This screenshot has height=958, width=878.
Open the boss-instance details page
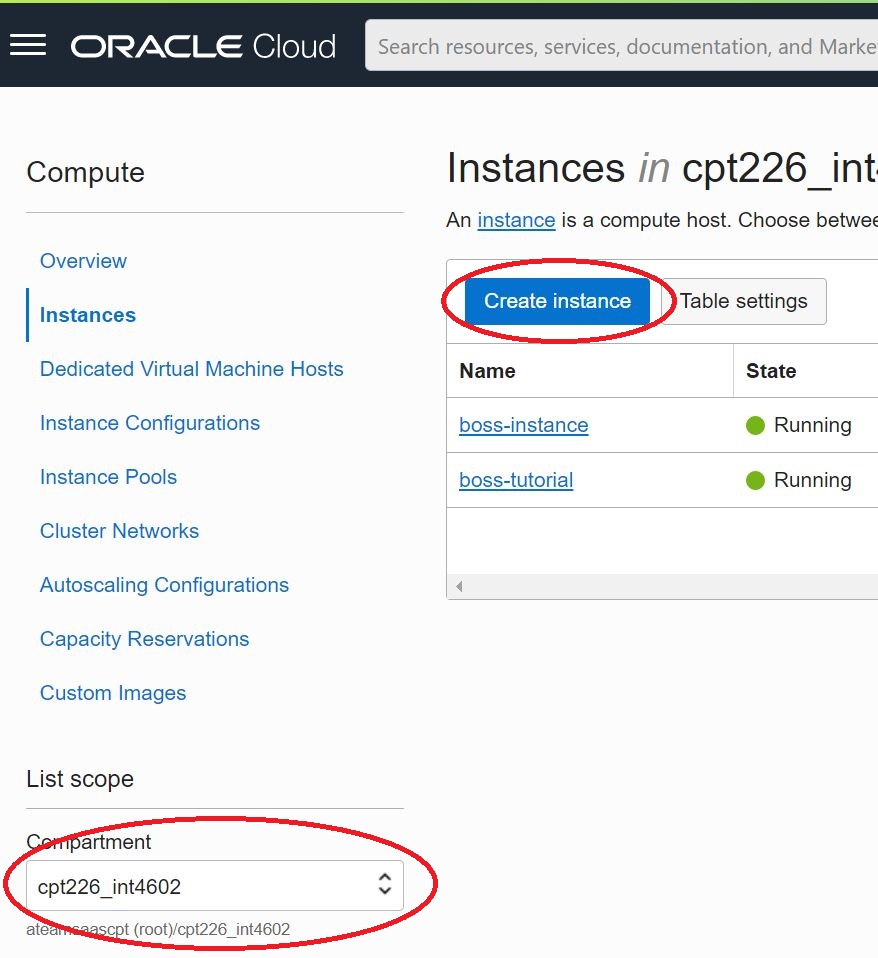coord(523,425)
